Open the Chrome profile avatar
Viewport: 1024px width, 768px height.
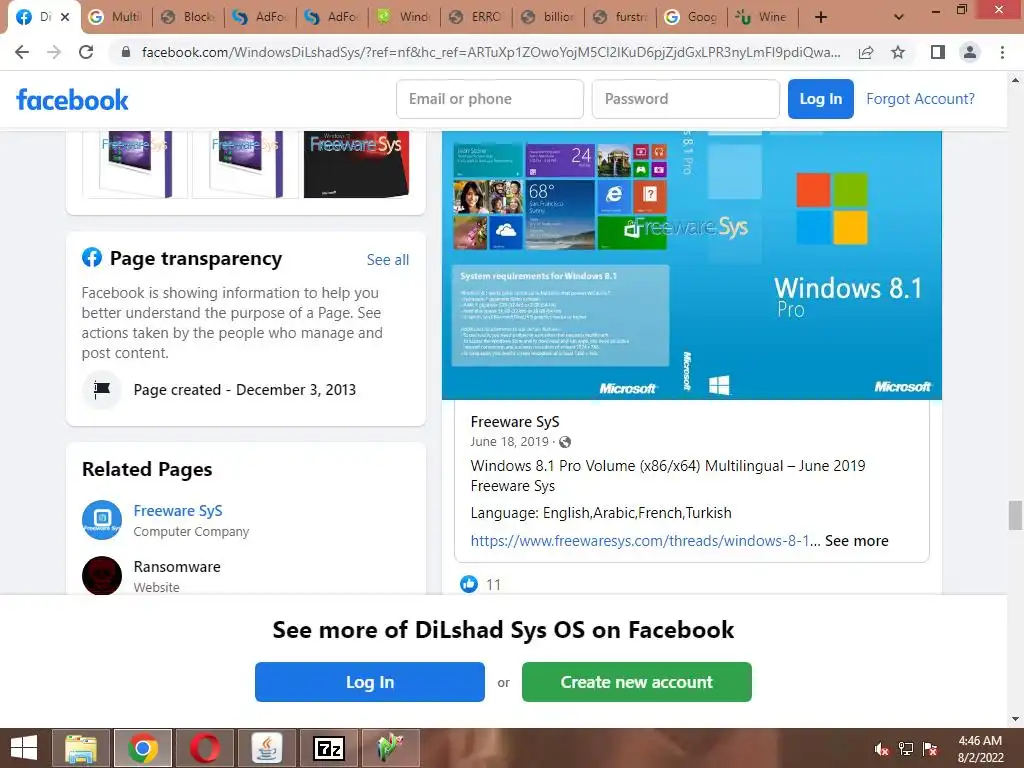pyautogui.click(x=970, y=52)
